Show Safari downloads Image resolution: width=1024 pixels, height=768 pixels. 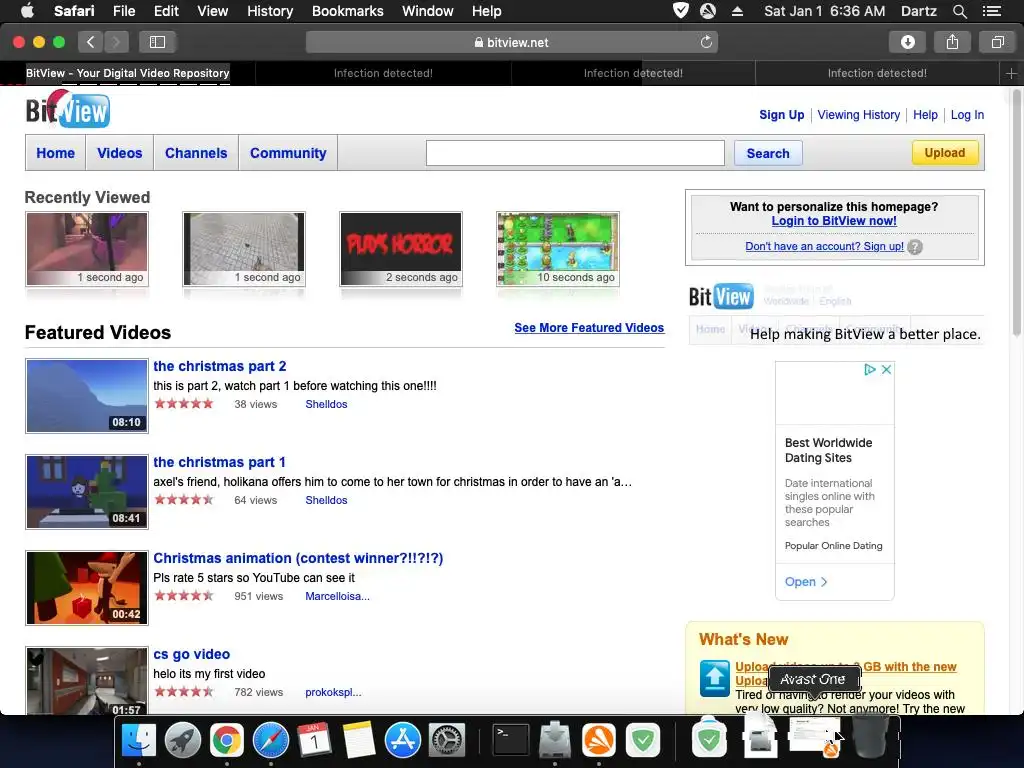(907, 42)
